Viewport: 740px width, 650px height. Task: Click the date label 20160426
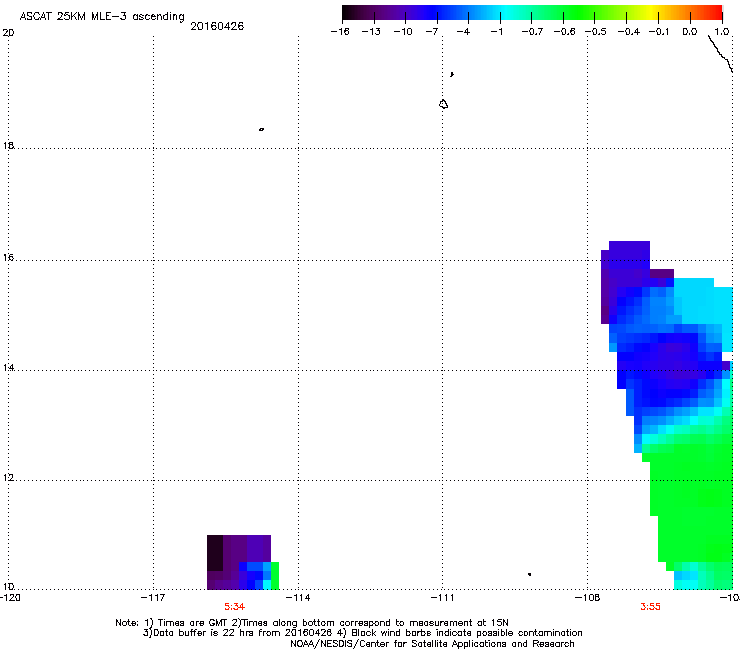pyautogui.click(x=217, y=26)
